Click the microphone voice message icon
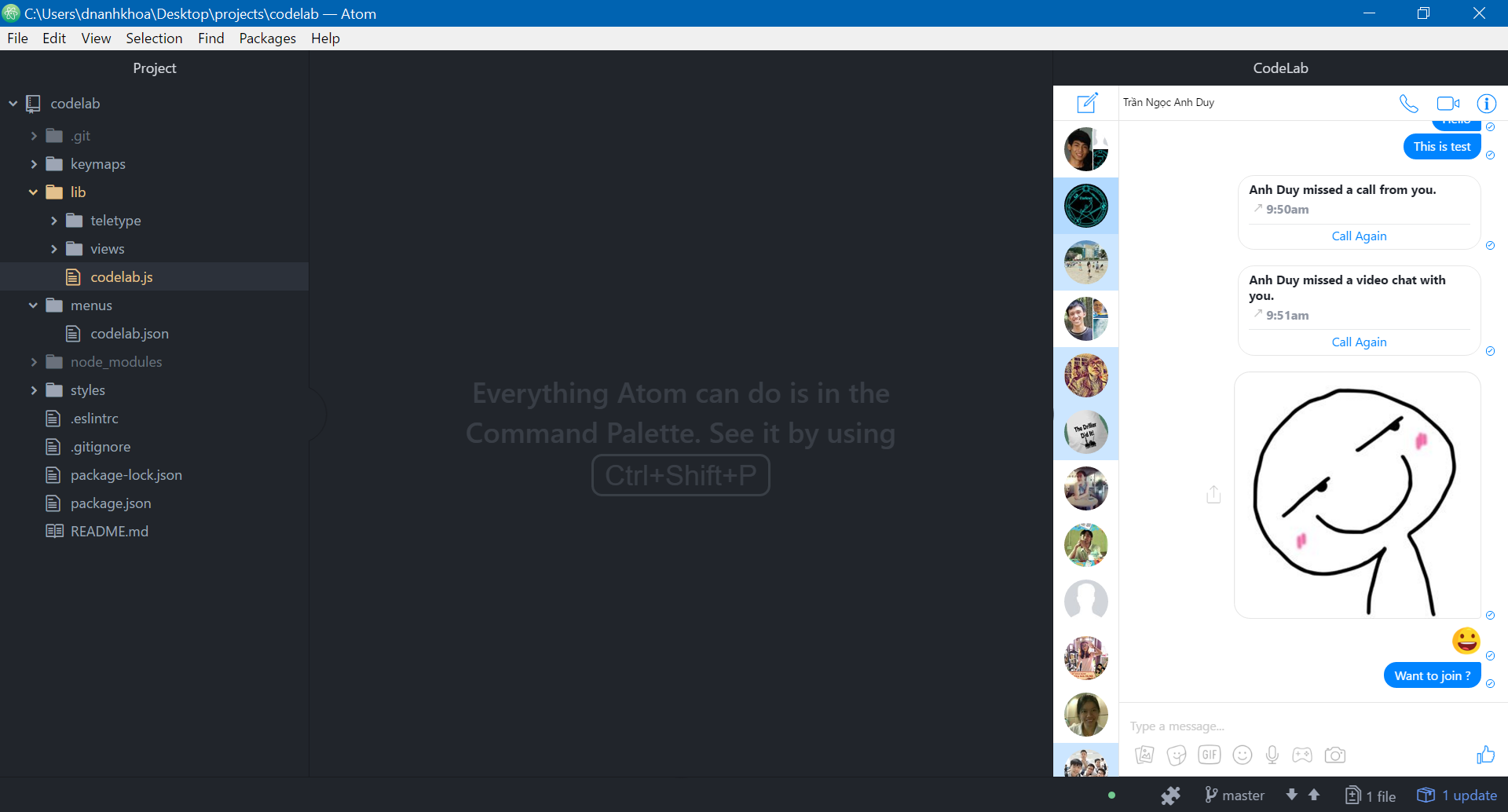 click(1272, 755)
